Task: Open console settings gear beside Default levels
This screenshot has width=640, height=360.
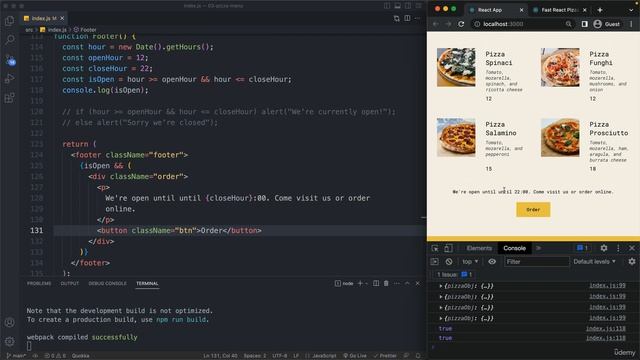Action: pyautogui.click(x=632, y=262)
